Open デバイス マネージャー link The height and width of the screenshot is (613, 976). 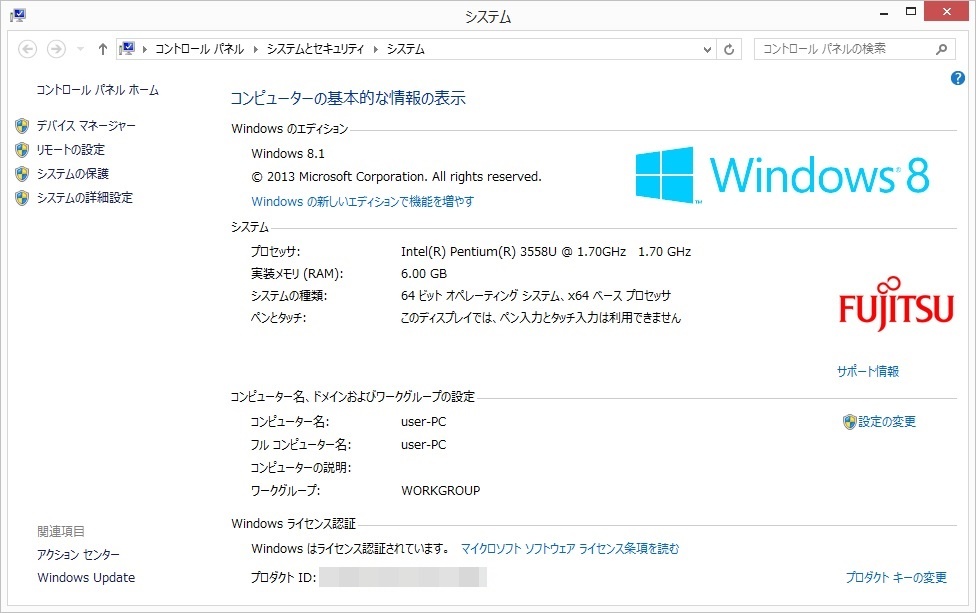tap(86, 126)
